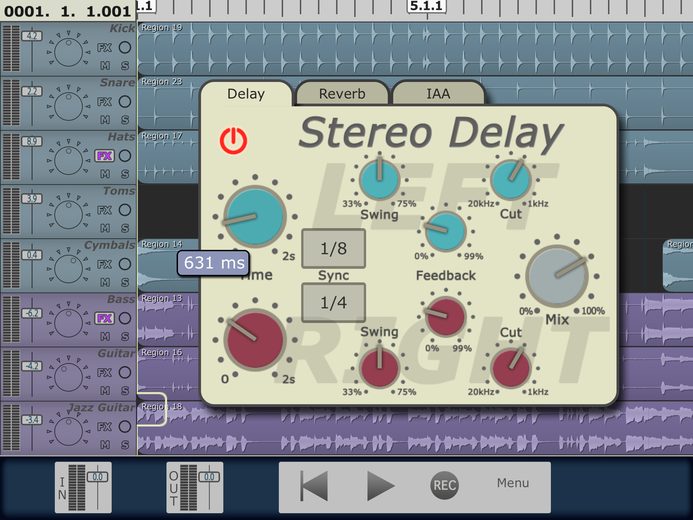Click the REC record button

(444, 486)
